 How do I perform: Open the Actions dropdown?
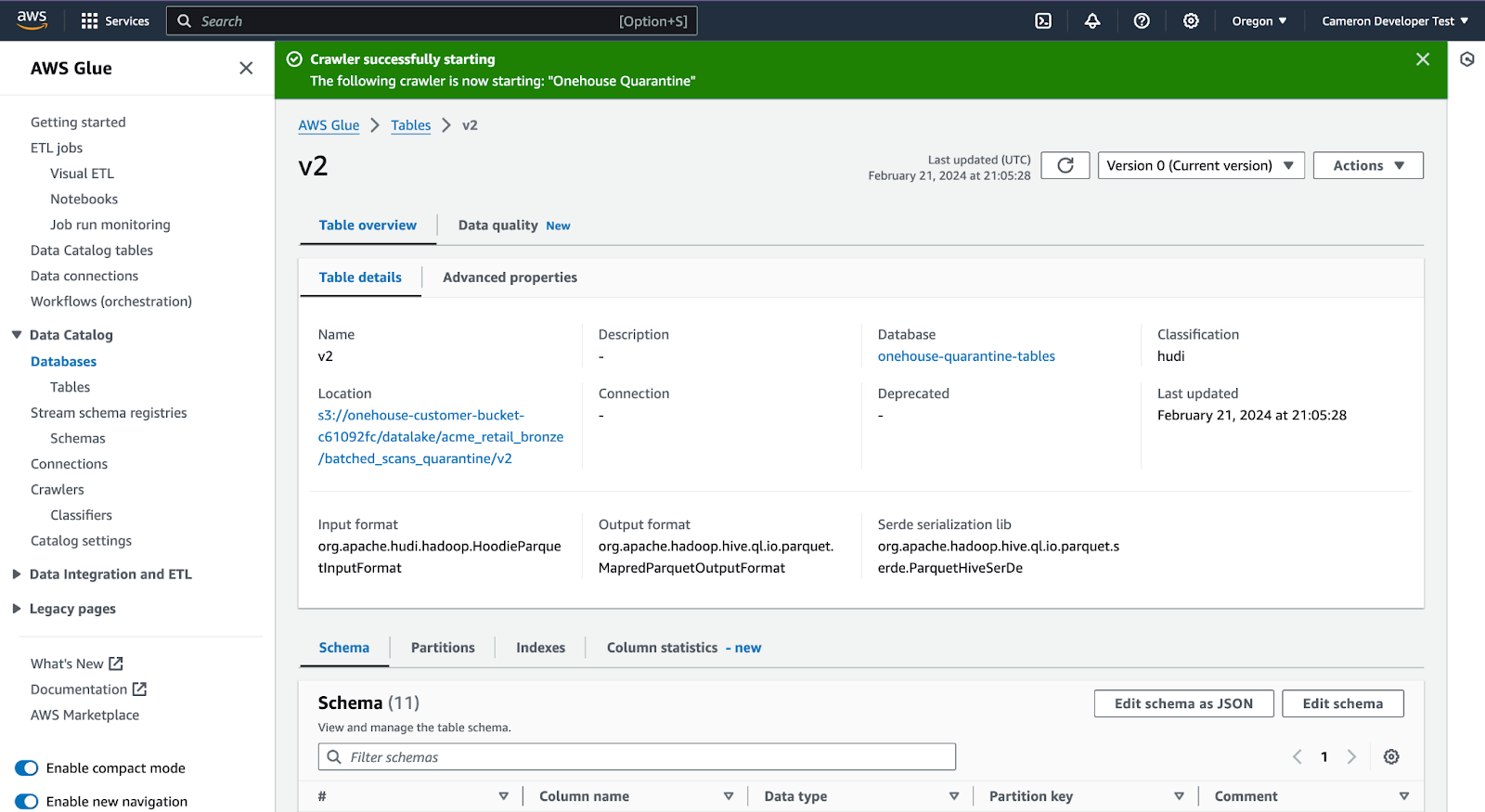point(1368,165)
